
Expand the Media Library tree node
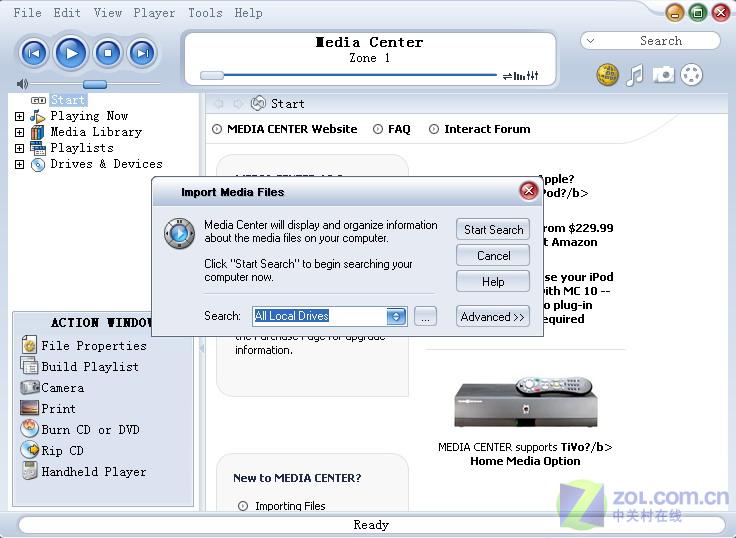coord(19,132)
